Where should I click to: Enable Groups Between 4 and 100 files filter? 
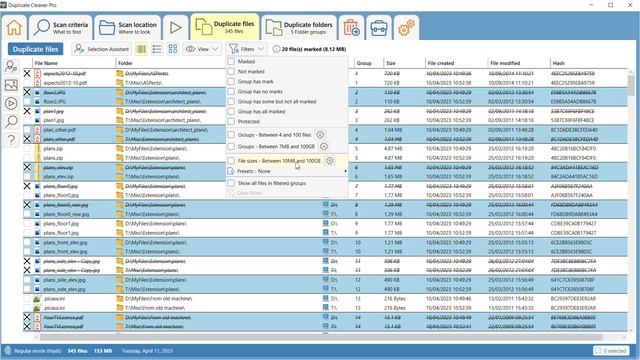[x=231, y=135]
